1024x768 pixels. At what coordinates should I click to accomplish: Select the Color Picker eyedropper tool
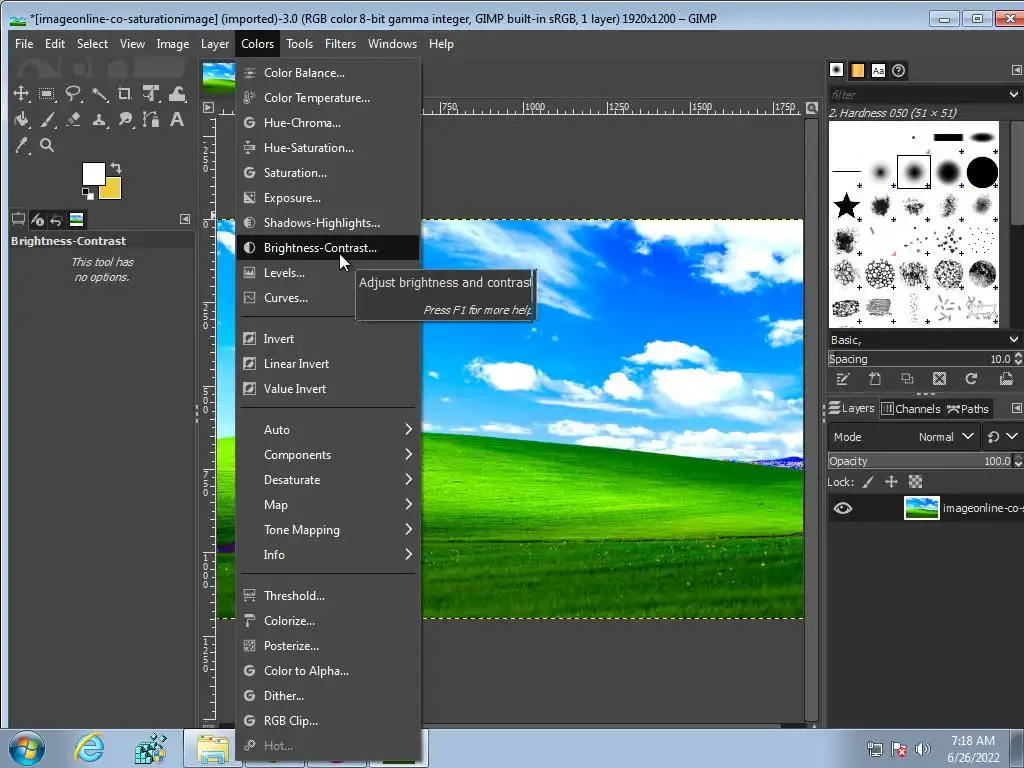(x=21, y=145)
